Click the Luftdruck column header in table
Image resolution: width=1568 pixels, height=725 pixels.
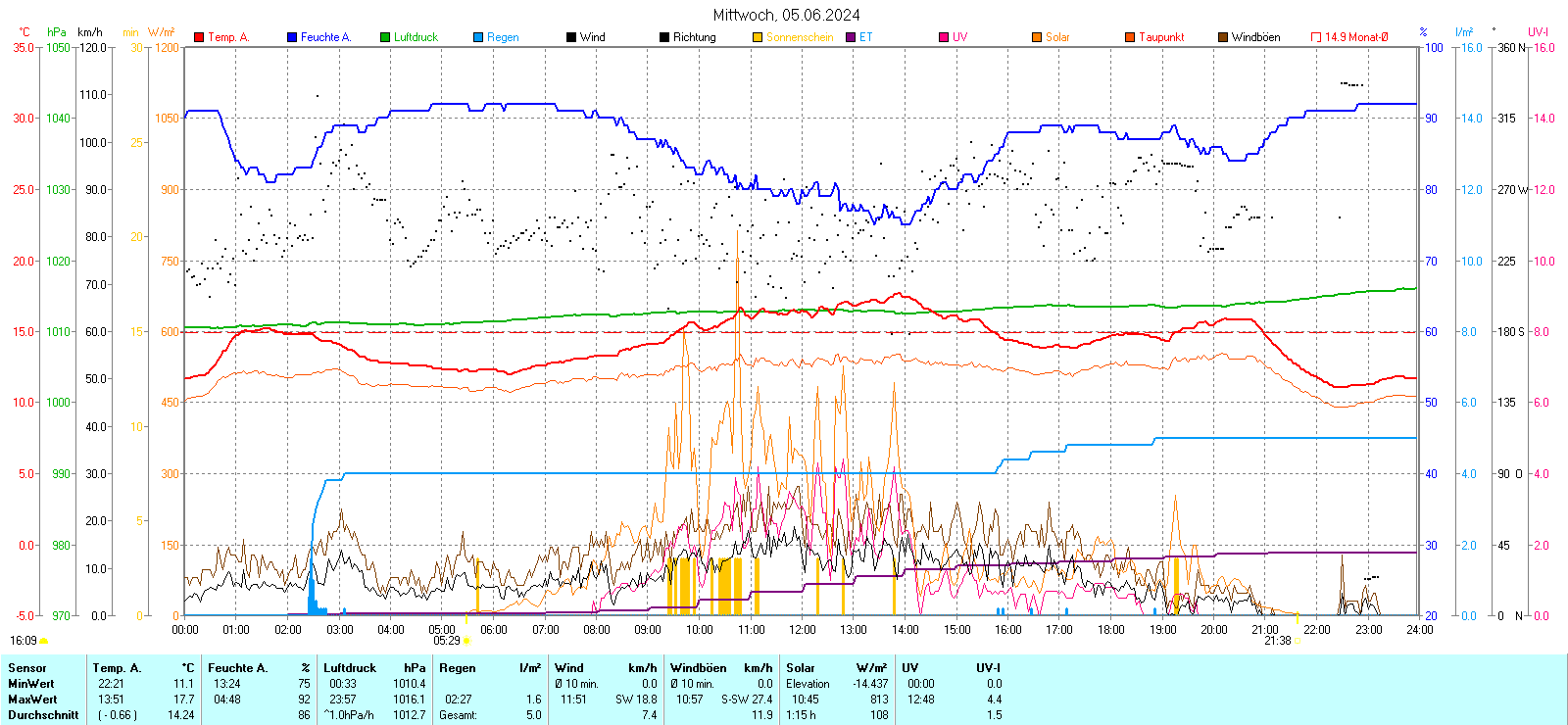coord(350,668)
